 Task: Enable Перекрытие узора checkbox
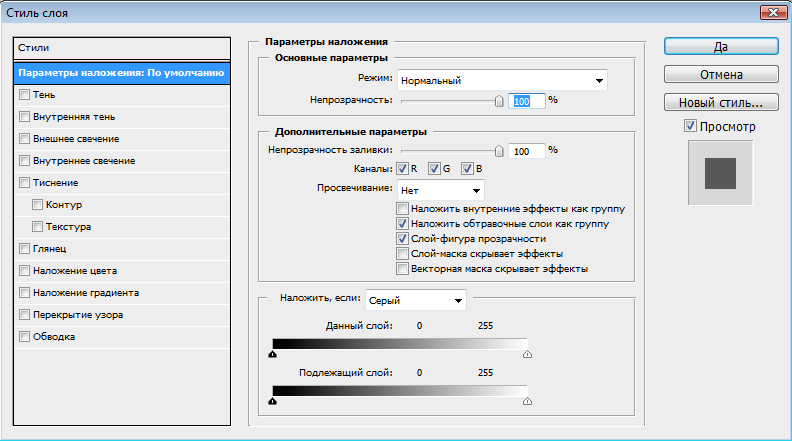coord(24,314)
